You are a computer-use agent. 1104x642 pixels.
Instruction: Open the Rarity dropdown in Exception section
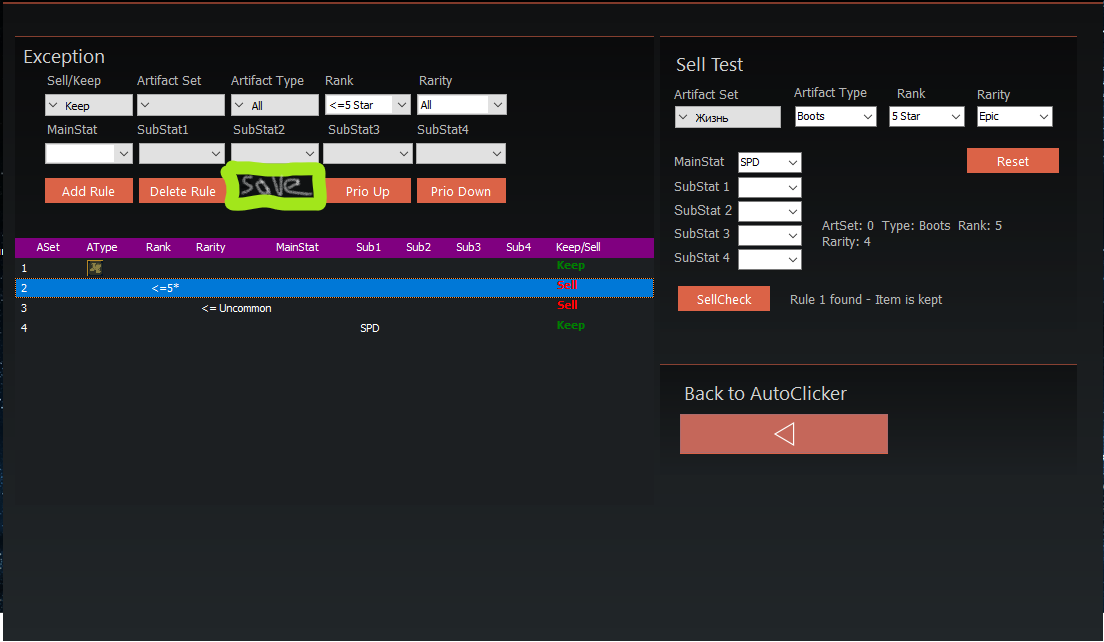(461, 104)
